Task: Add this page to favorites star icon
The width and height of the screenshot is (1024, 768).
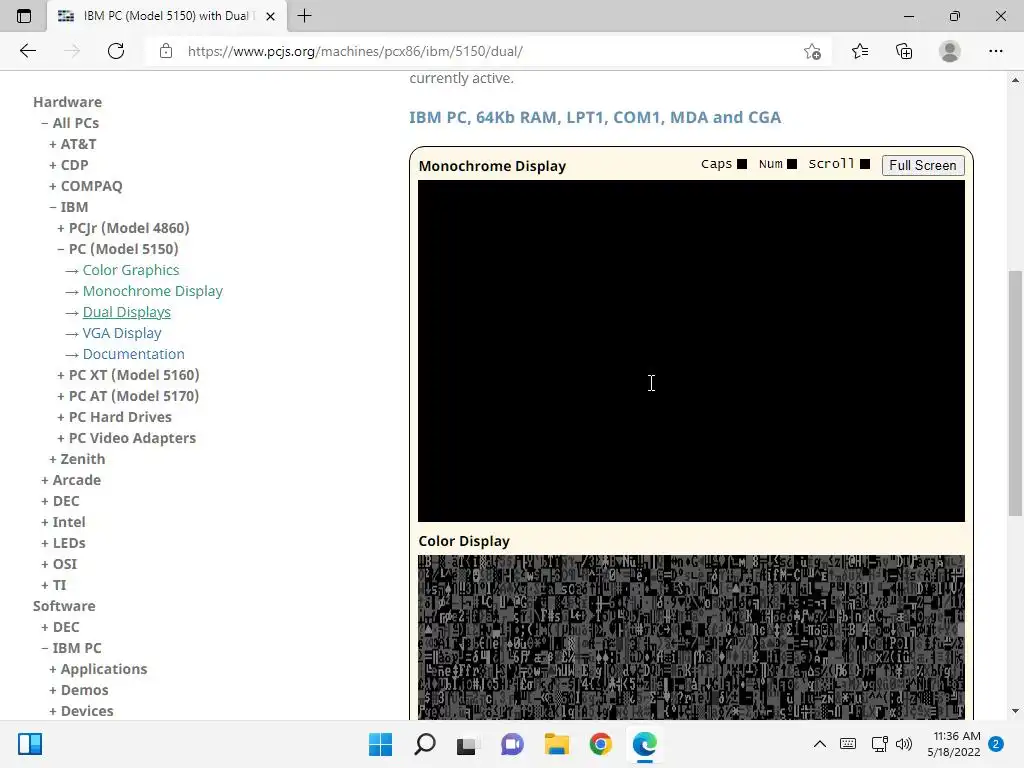Action: click(x=812, y=51)
